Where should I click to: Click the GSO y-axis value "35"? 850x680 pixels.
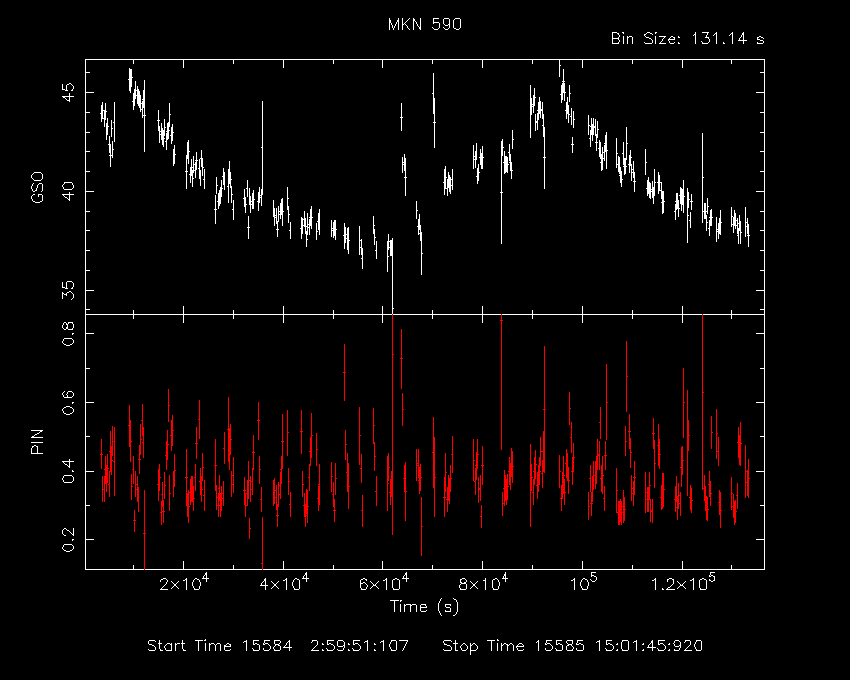(68, 291)
